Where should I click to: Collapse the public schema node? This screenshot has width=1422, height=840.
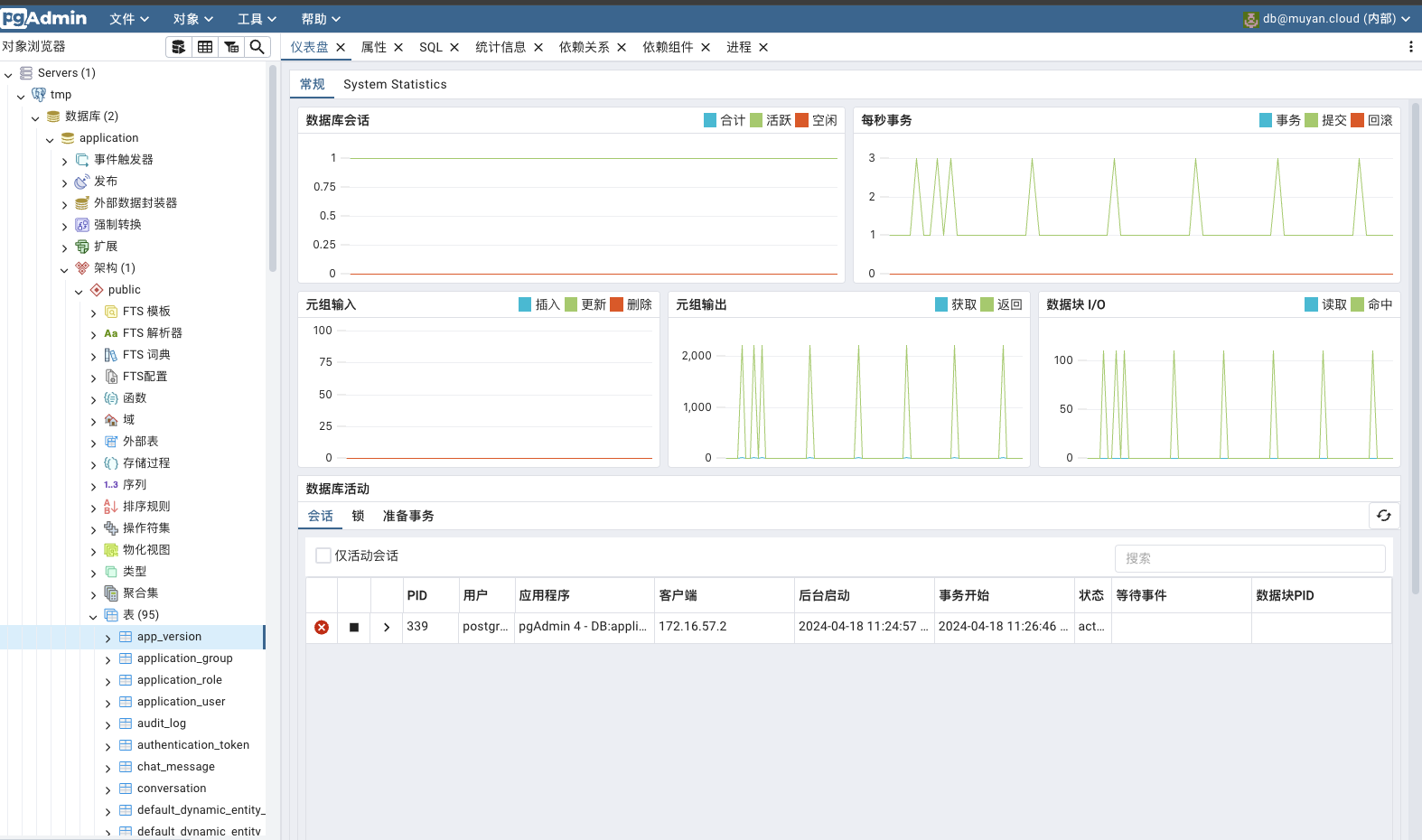point(79,291)
